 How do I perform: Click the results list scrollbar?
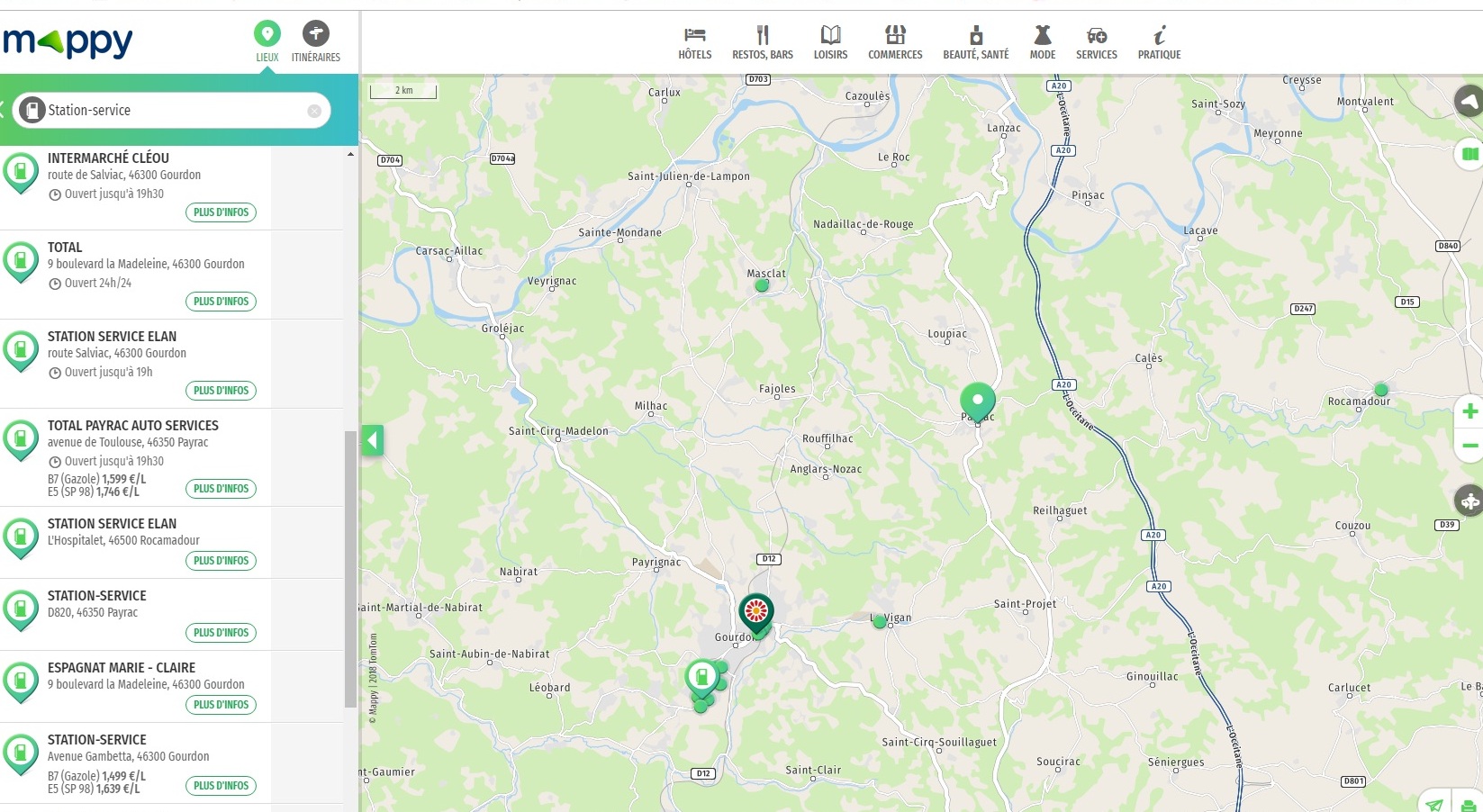350,567
